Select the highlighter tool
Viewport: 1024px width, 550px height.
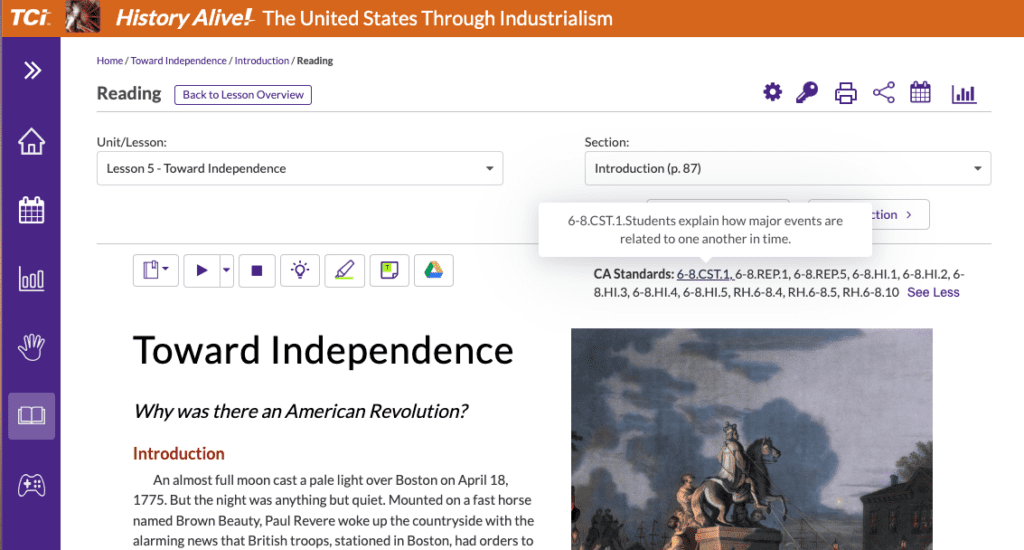pos(344,270)
